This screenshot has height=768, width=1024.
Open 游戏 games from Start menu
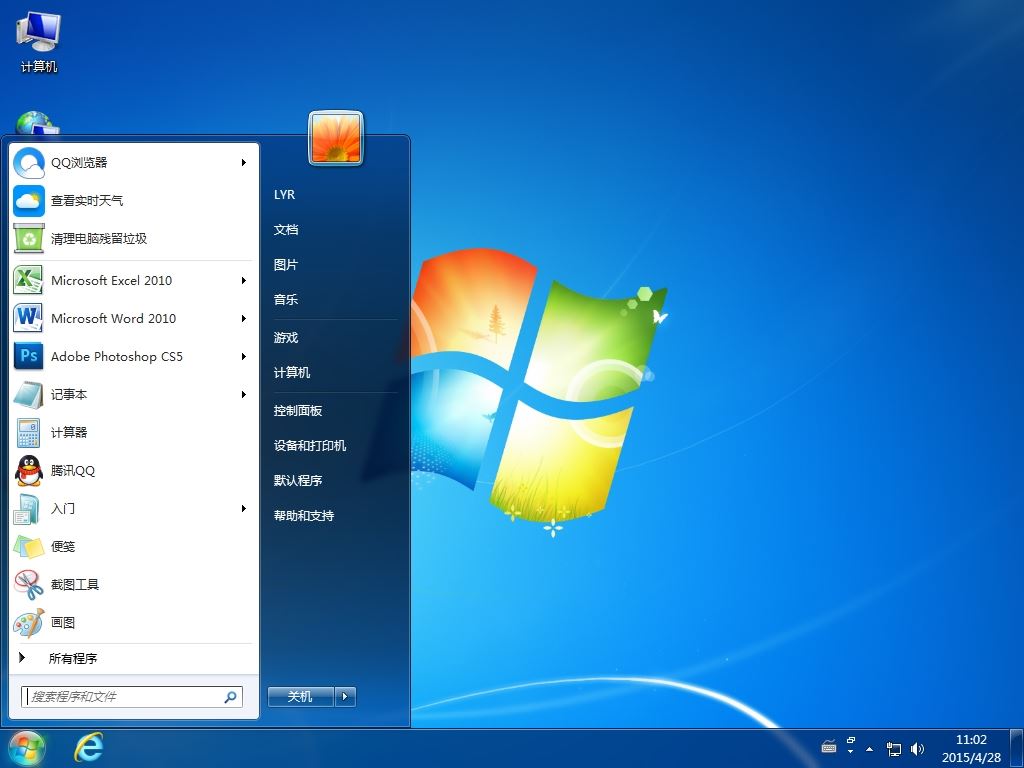click(x=286, y=338)
